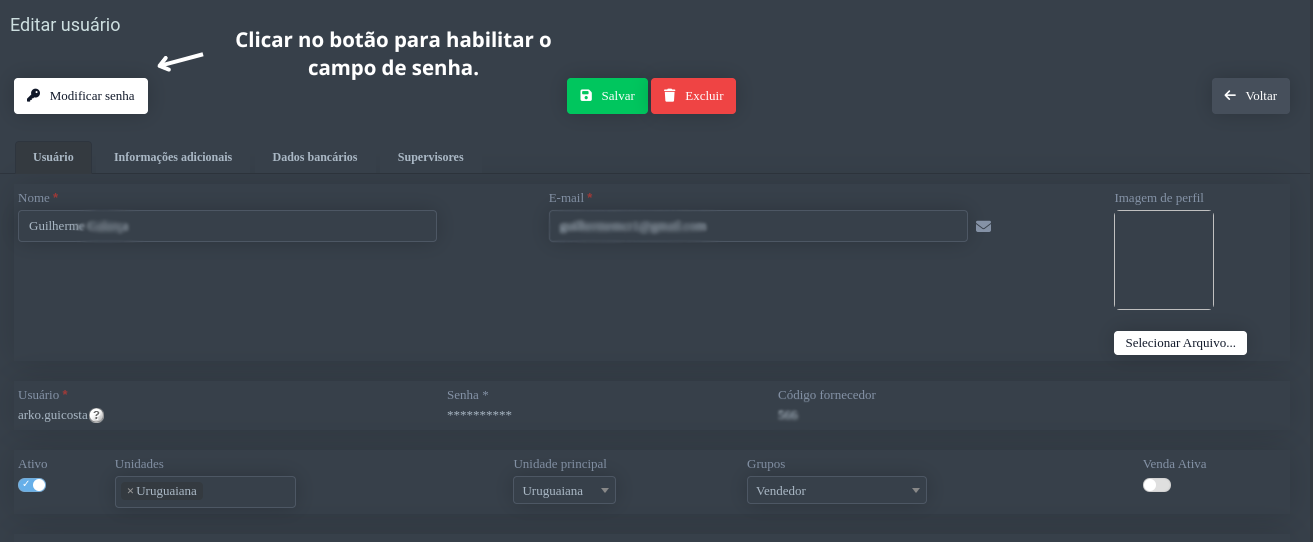This screenshot has width=1313, height=542.
Task: Click the empty profile image box
Action: [x=1163, y=260]
